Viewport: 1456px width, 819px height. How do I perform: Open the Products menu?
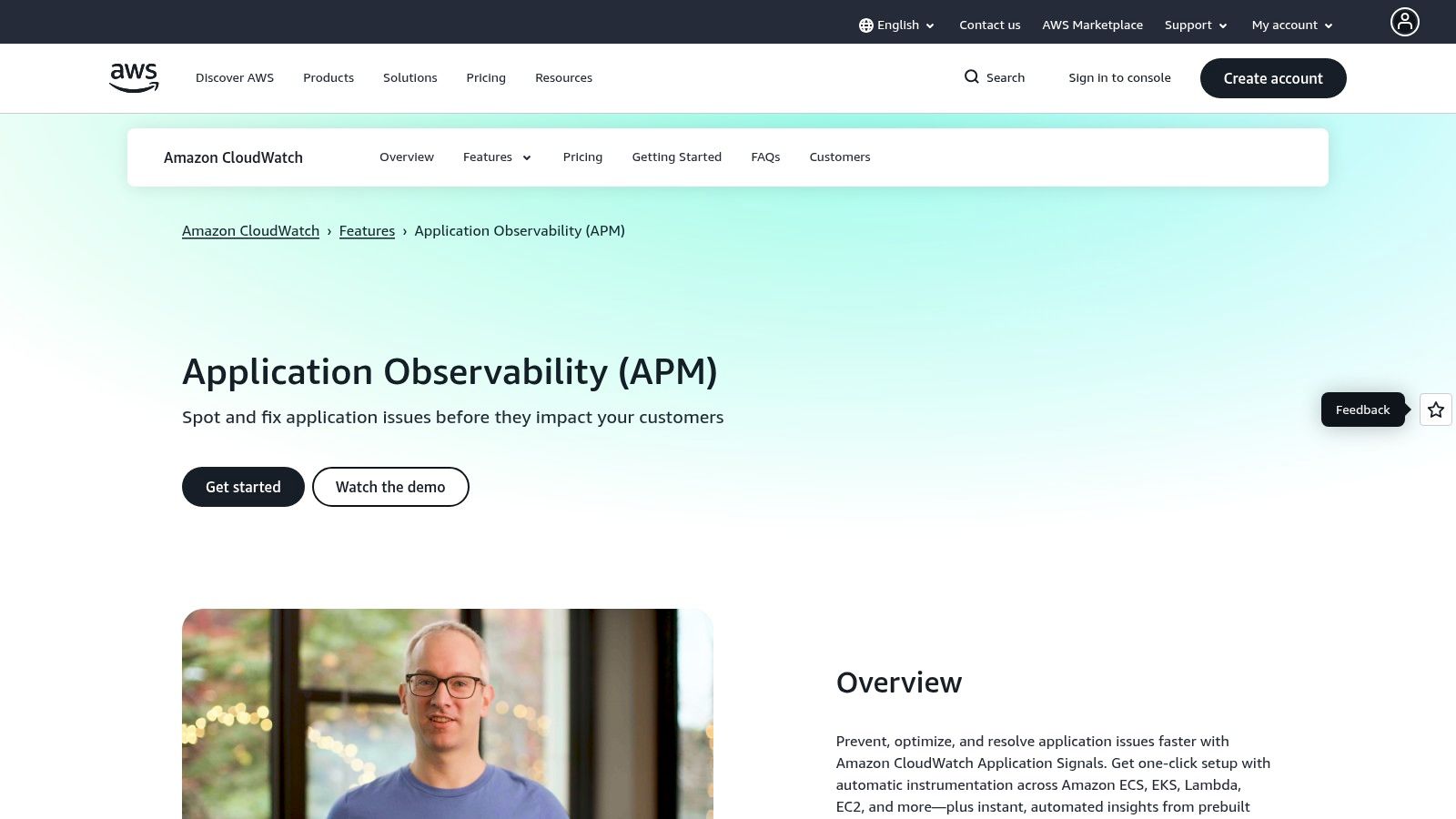[328, 78]
